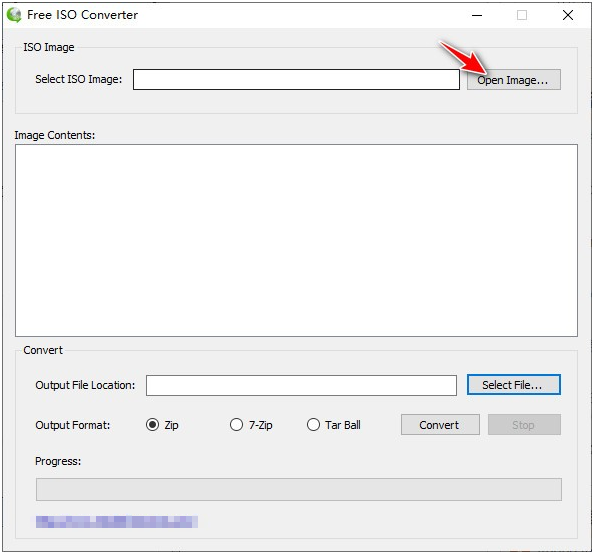Start conversion with the Convert button
This screenshot has height=554, width=594.
coord(440,425)
